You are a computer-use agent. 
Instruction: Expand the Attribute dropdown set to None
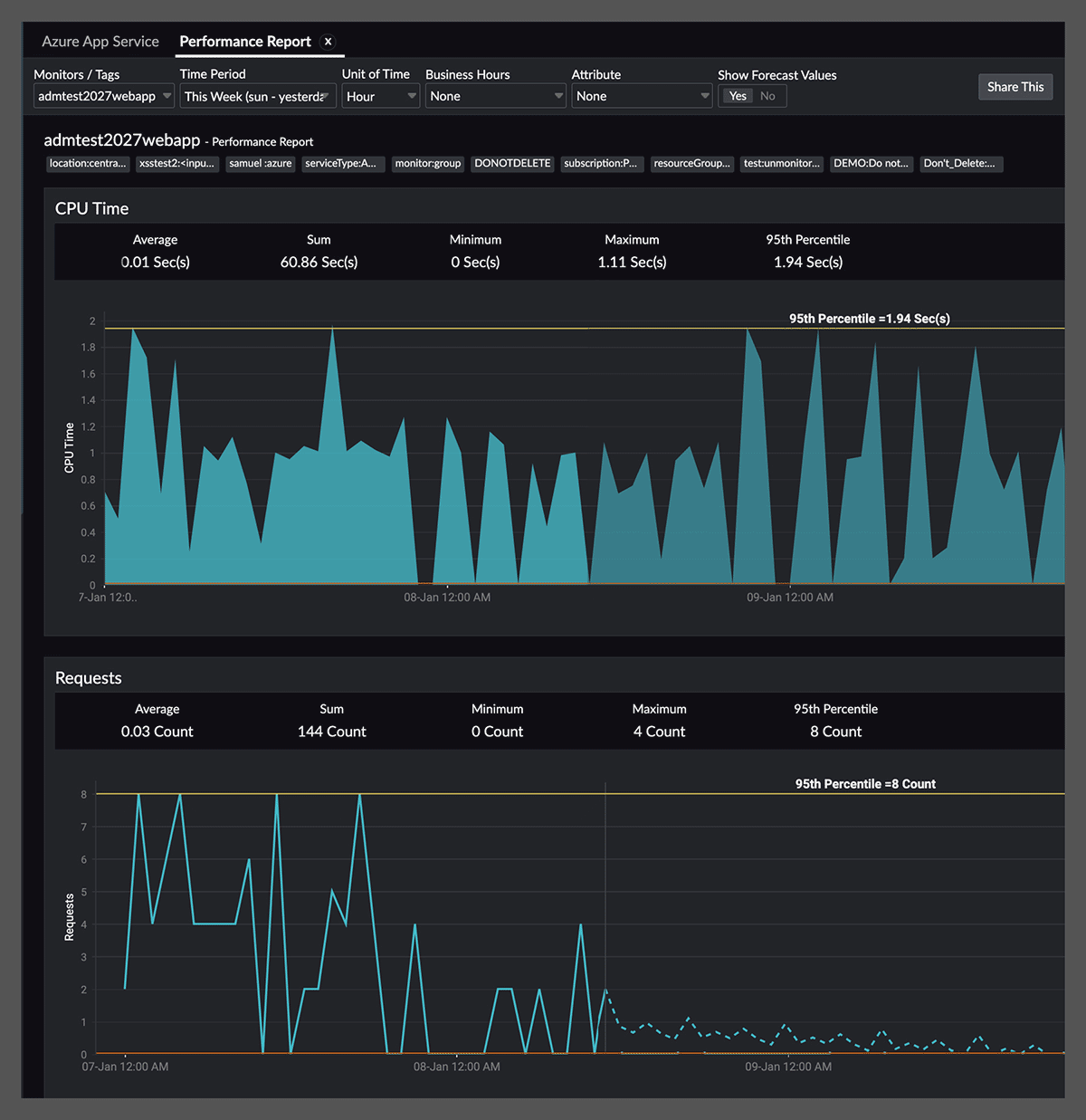click(642, 95)
